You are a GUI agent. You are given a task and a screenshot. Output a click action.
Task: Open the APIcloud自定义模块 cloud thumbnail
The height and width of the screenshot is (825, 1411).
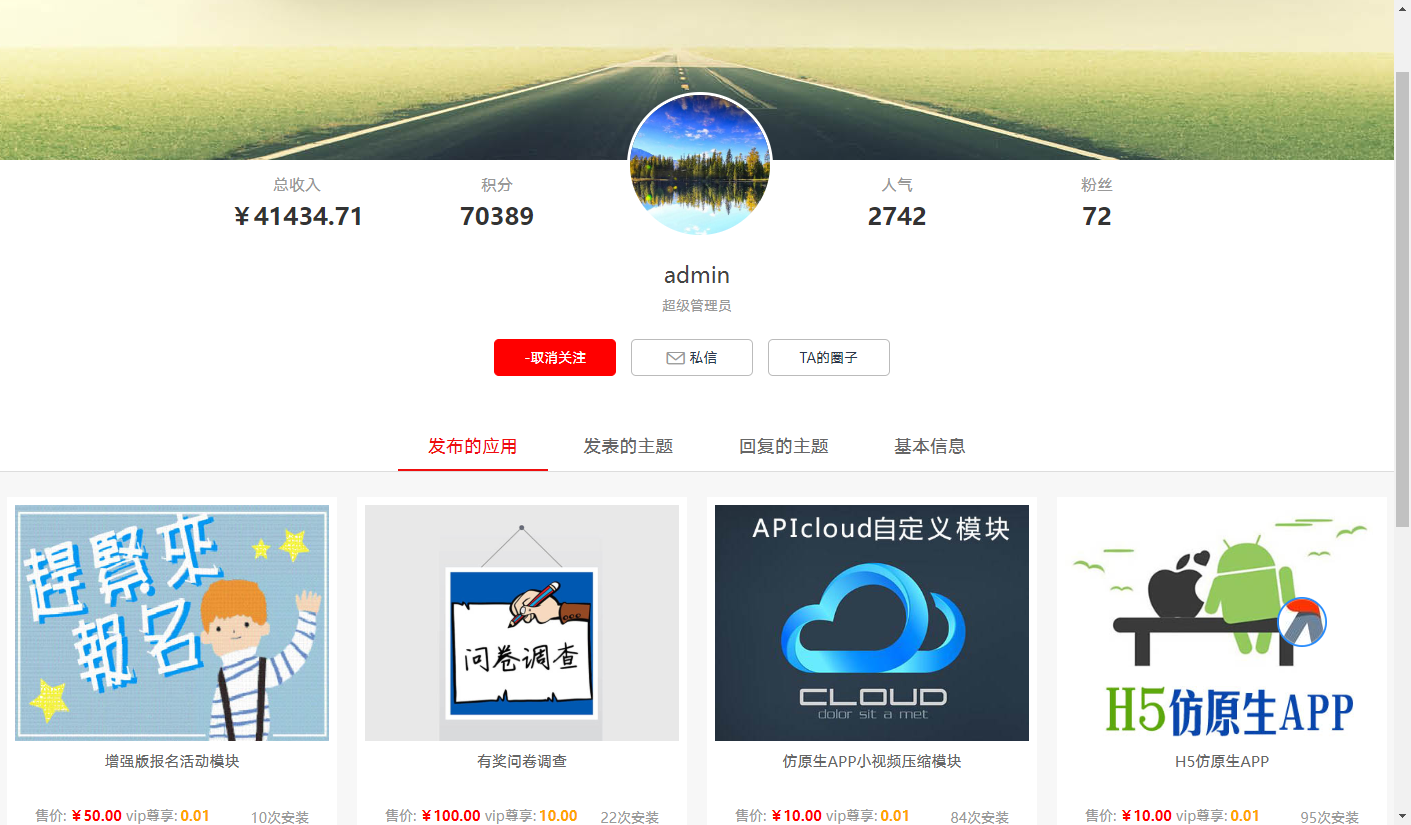pyautogui.click(x=872, y=623)
